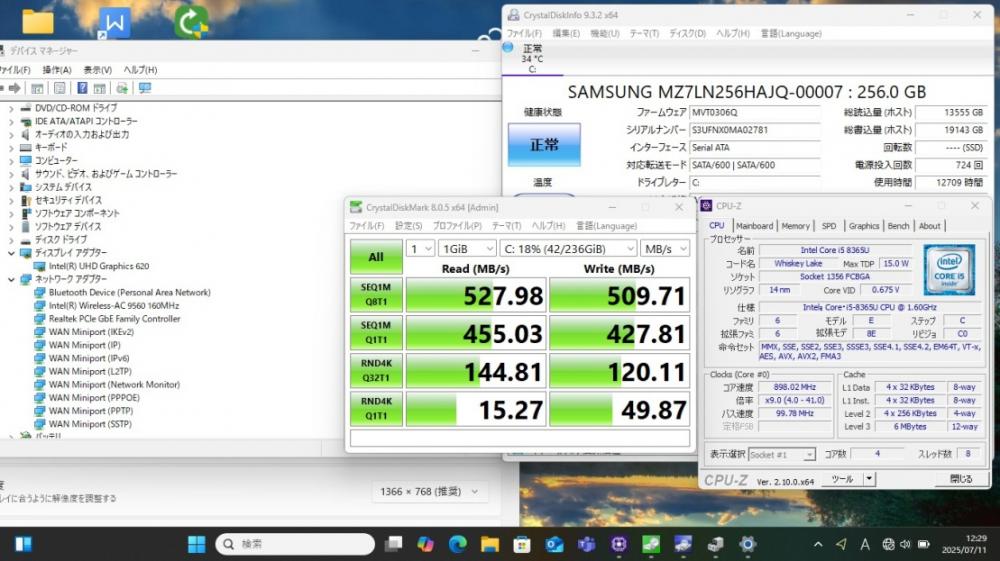The image size is (1000, 561).
Task: Open Outlook from the taskbar
Action: point(554,544)
